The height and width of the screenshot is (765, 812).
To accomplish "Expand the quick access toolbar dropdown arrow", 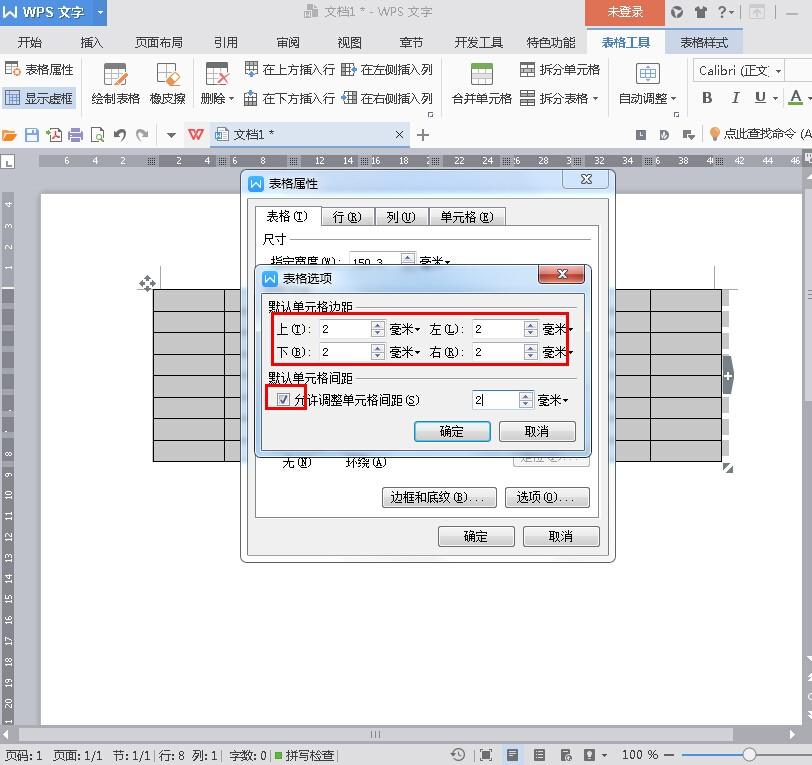I will (171, 136).
